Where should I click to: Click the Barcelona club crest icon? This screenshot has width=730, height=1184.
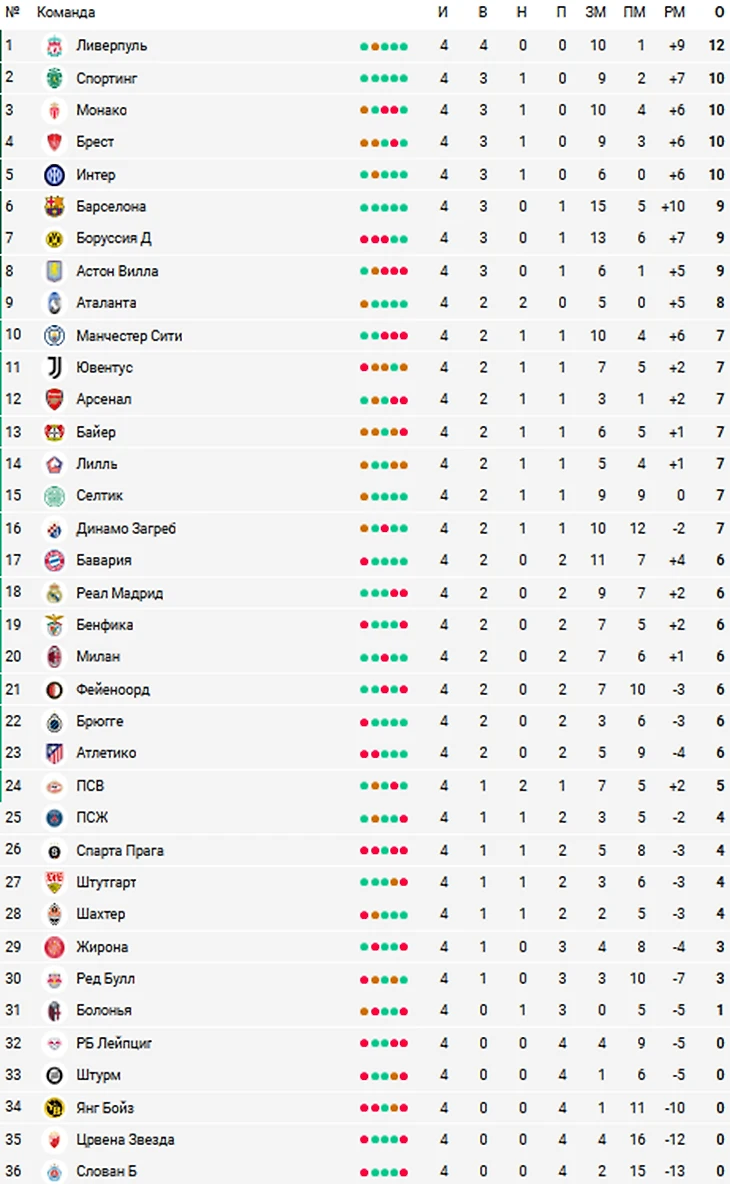click(54, 207)
